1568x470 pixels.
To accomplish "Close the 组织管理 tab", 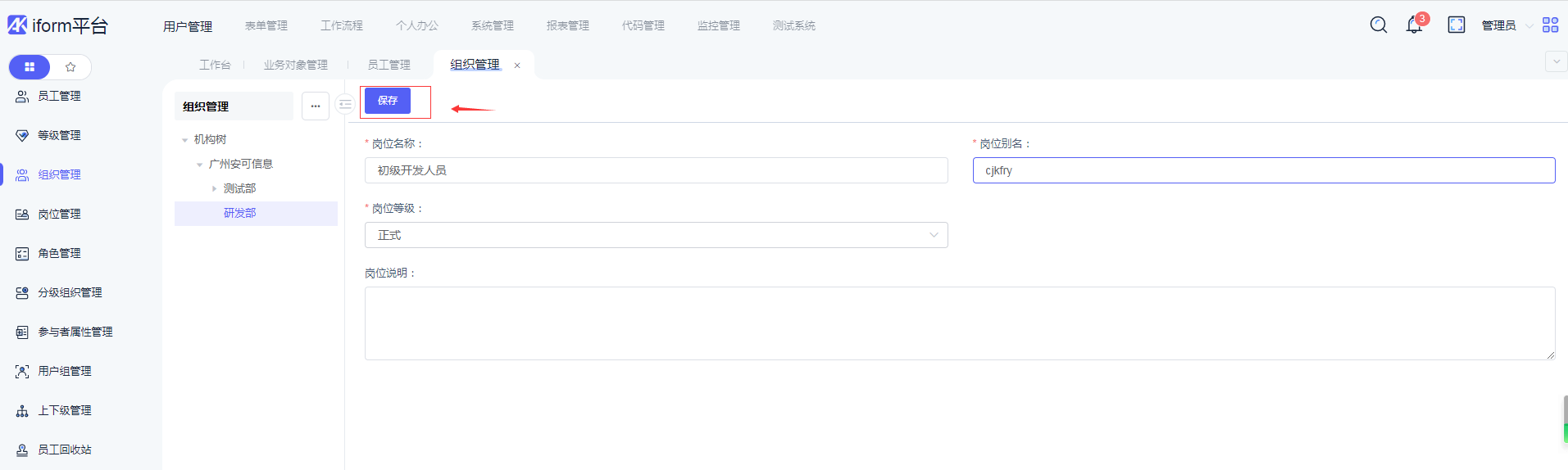I will [517, 66].
